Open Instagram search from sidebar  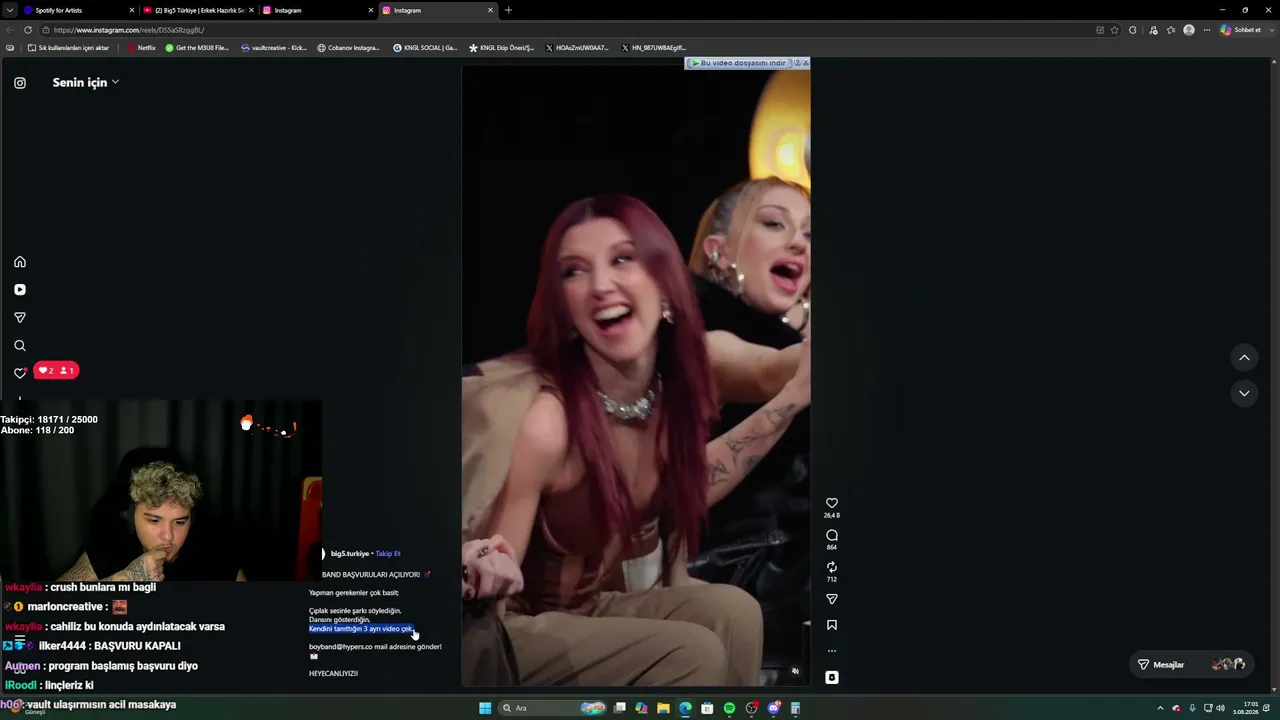point(20,346)
